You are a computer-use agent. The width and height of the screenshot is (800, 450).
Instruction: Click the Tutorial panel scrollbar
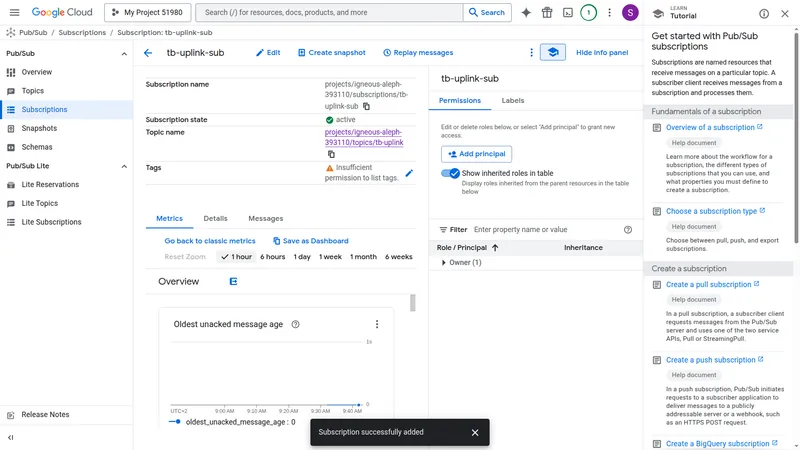(796, 138)
